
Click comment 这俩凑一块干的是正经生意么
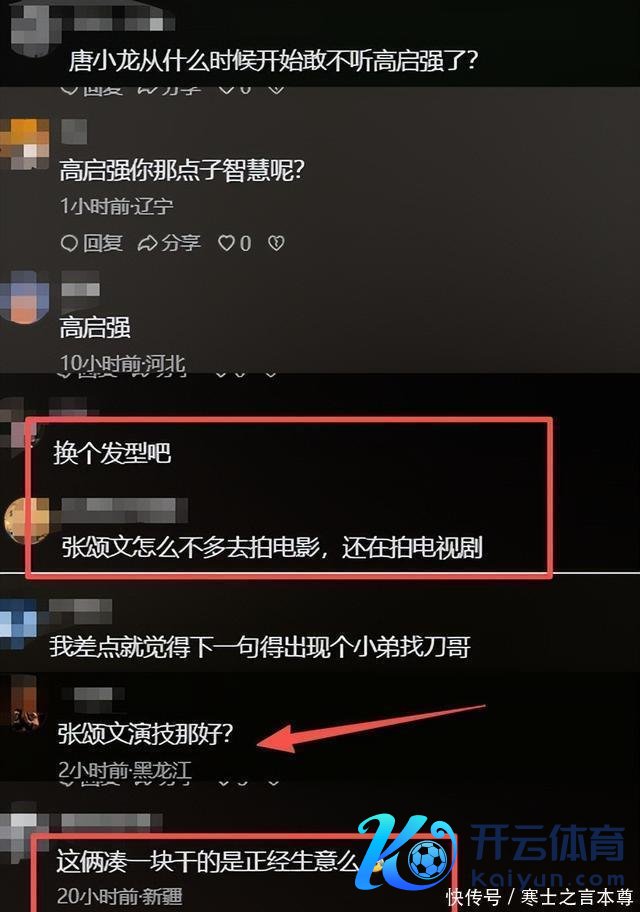(208, 861)
